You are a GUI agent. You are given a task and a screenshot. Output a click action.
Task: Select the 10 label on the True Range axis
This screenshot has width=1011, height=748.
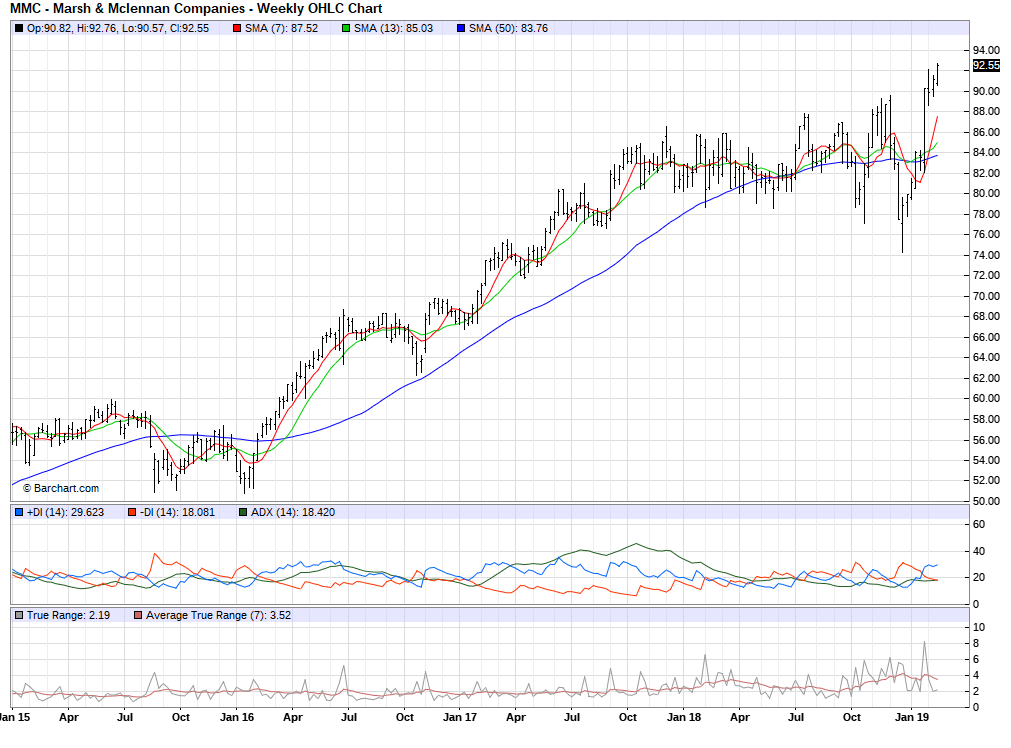pos(979,627)
